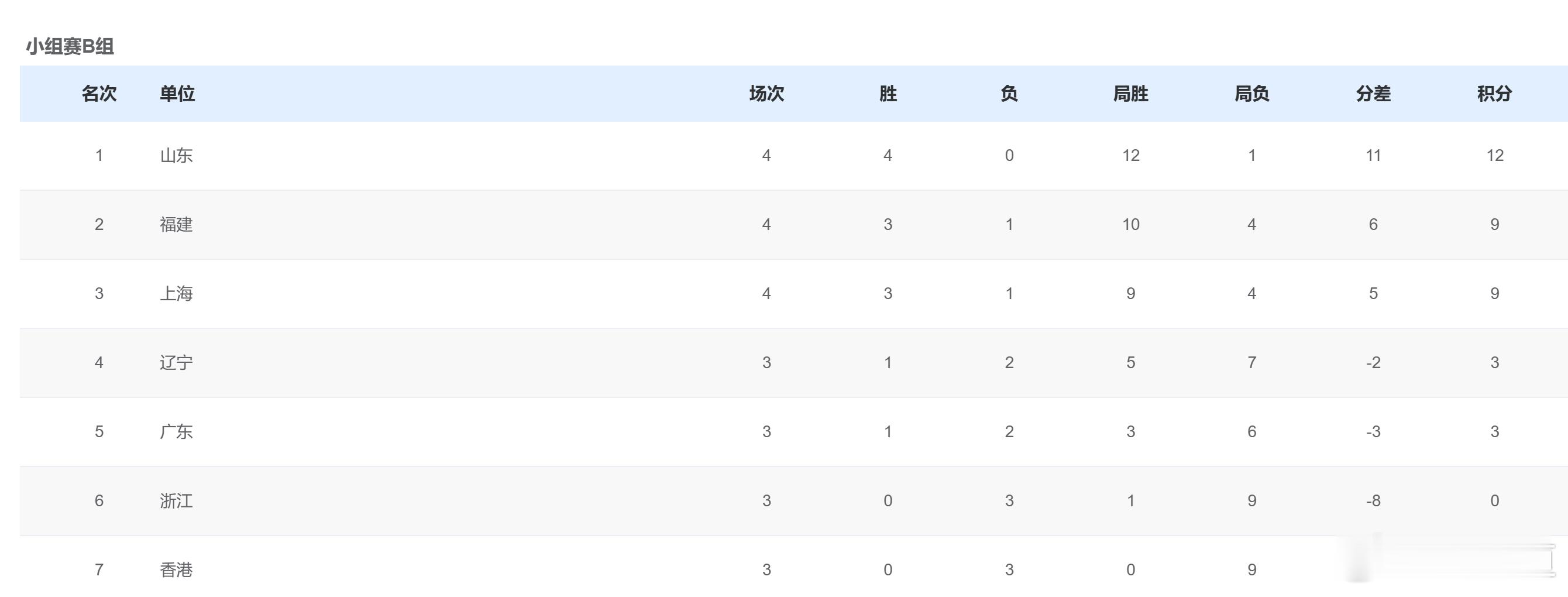Open the 广东 team entry
Viewport: 1568px width, 597px height.
pyautogui.click(x=177, y=432)
